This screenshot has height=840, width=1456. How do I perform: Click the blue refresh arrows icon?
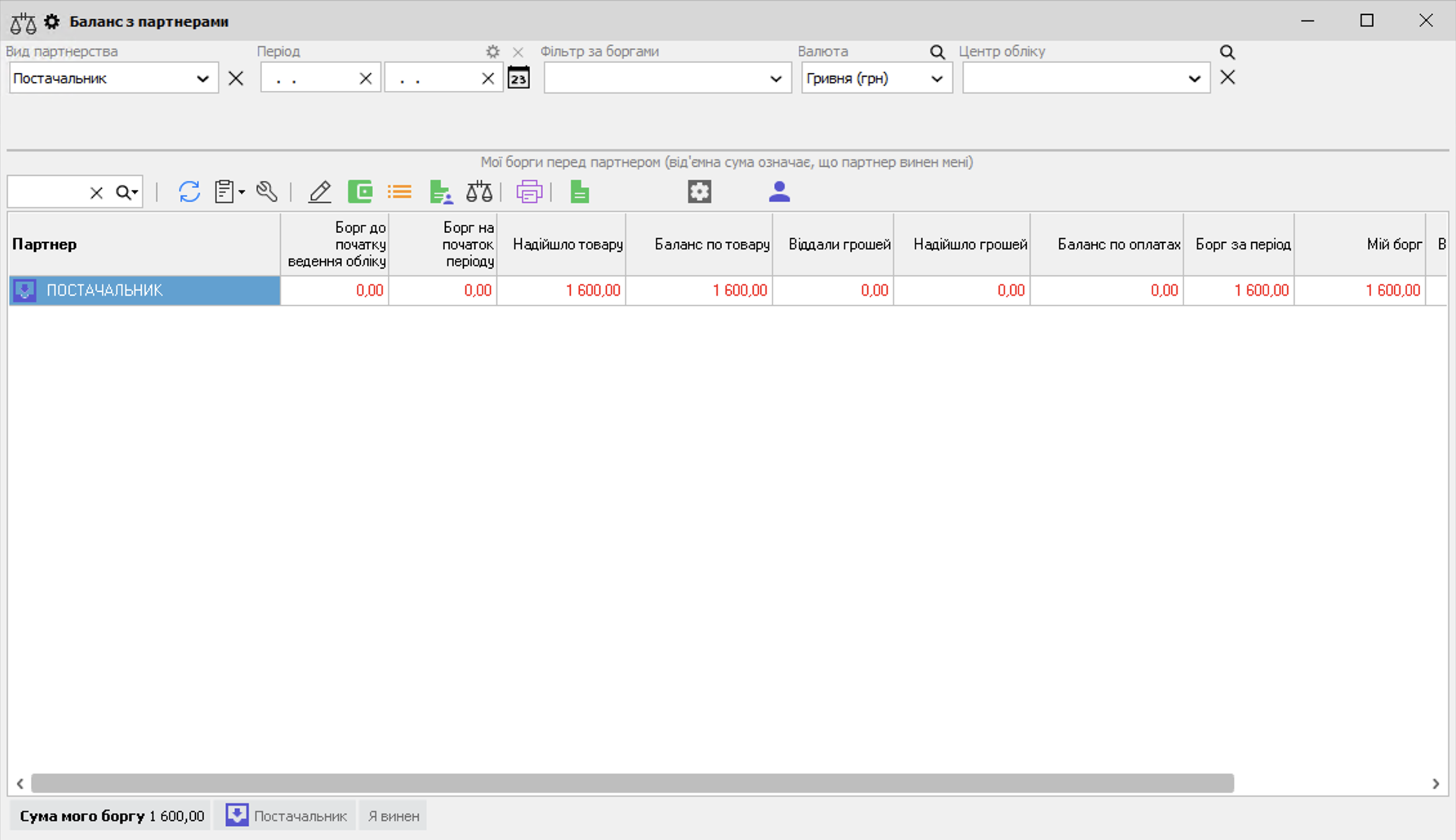pos(189,192)
